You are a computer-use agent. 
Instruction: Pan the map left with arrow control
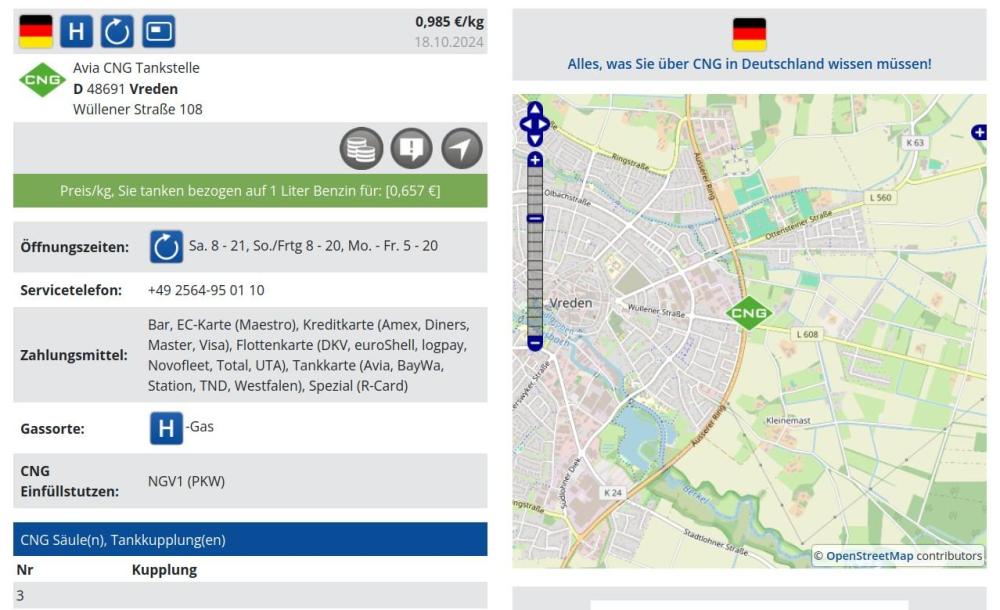coord(526,124)
